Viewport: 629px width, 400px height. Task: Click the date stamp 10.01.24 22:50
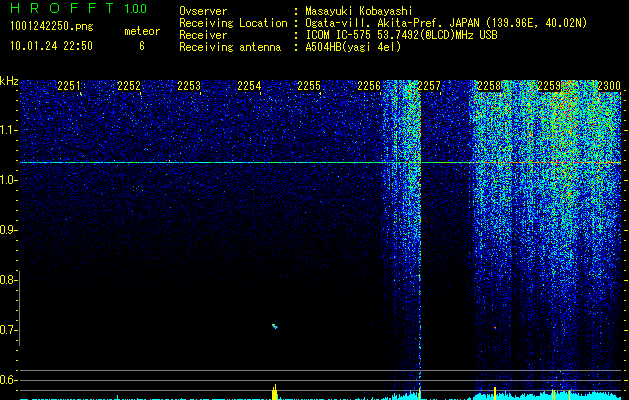51,46
